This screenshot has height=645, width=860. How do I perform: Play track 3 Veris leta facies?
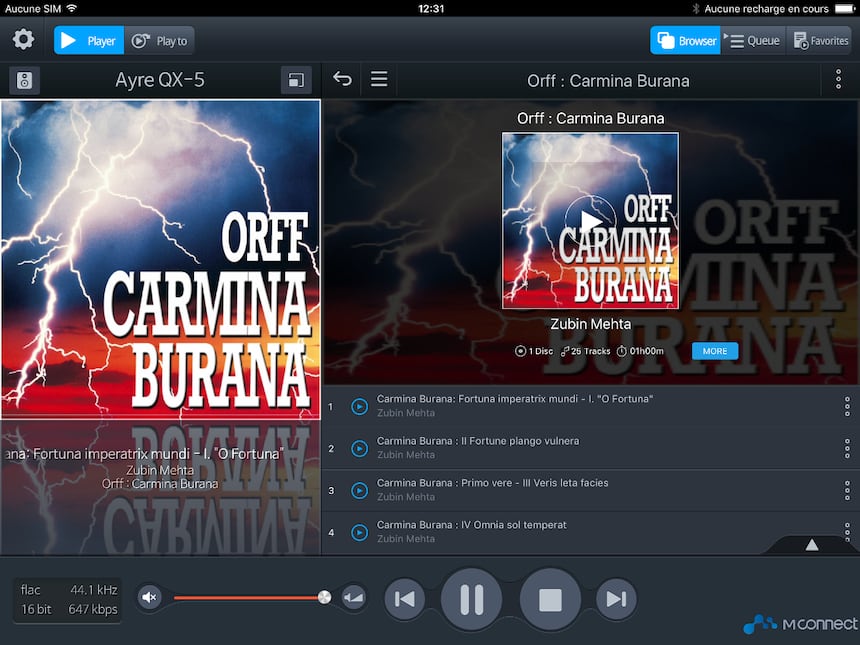[359, 490]
